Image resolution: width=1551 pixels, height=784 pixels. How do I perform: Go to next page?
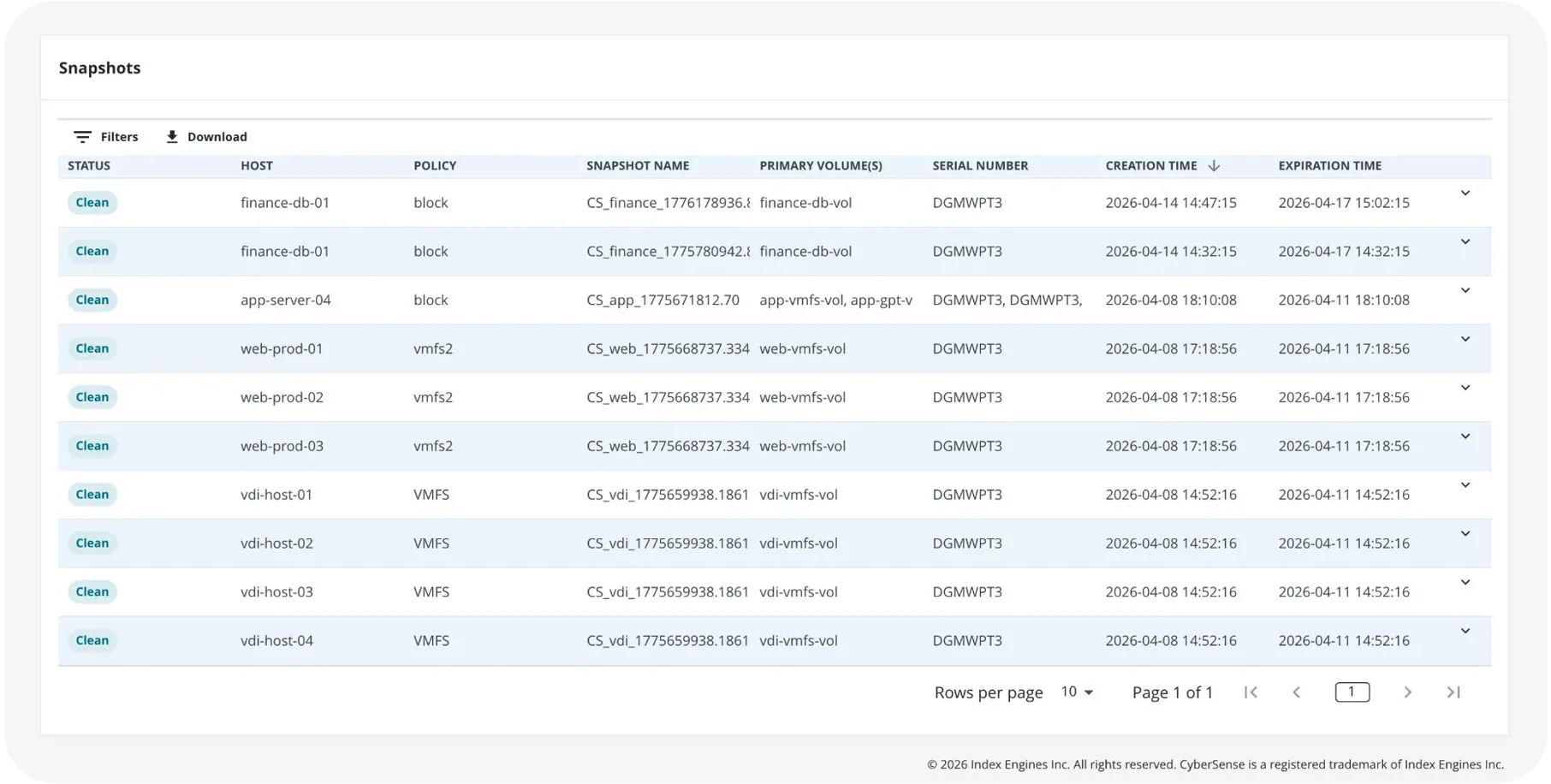pyautogui.click(x=1407, y=692)
